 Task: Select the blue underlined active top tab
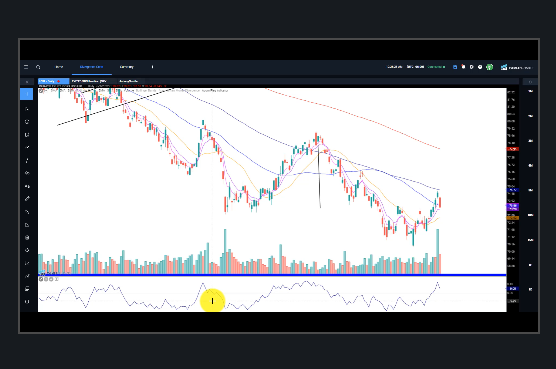coord(91,67)
